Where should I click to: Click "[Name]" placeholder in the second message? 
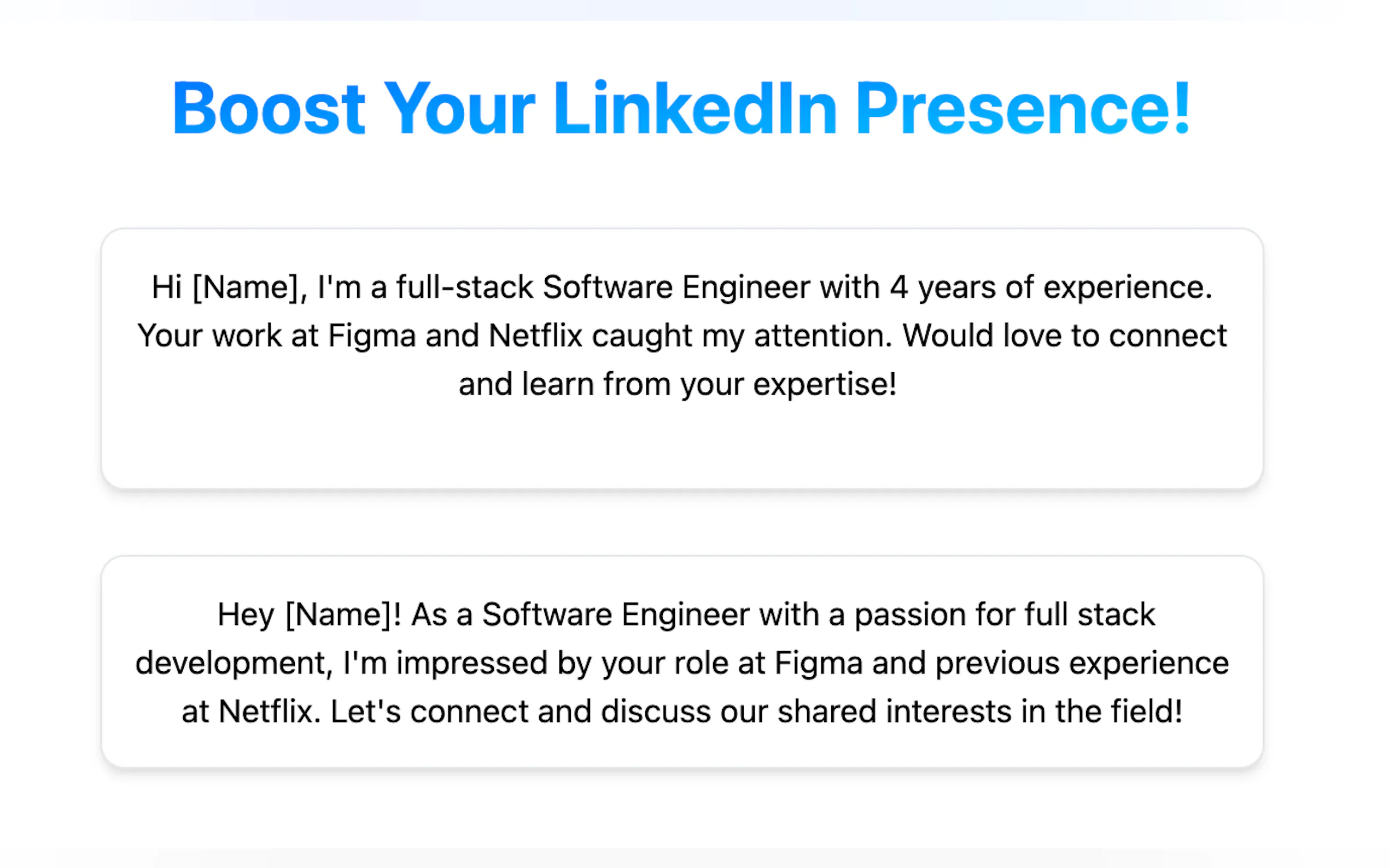click(339, 614)
